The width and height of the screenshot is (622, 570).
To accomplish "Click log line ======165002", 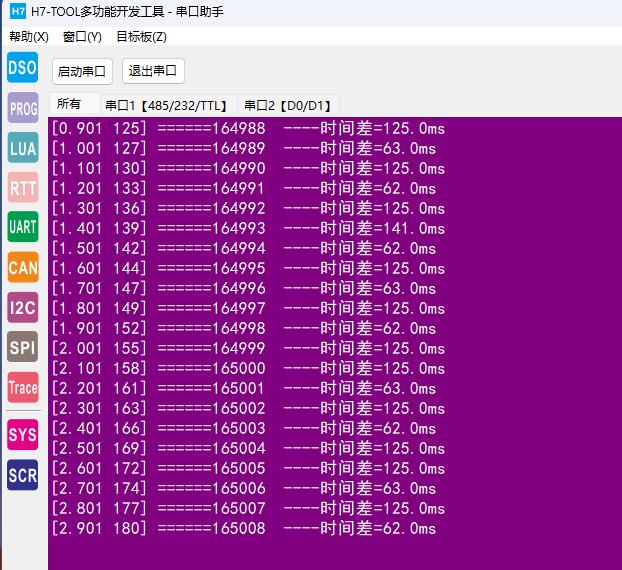I will (248, 408).
